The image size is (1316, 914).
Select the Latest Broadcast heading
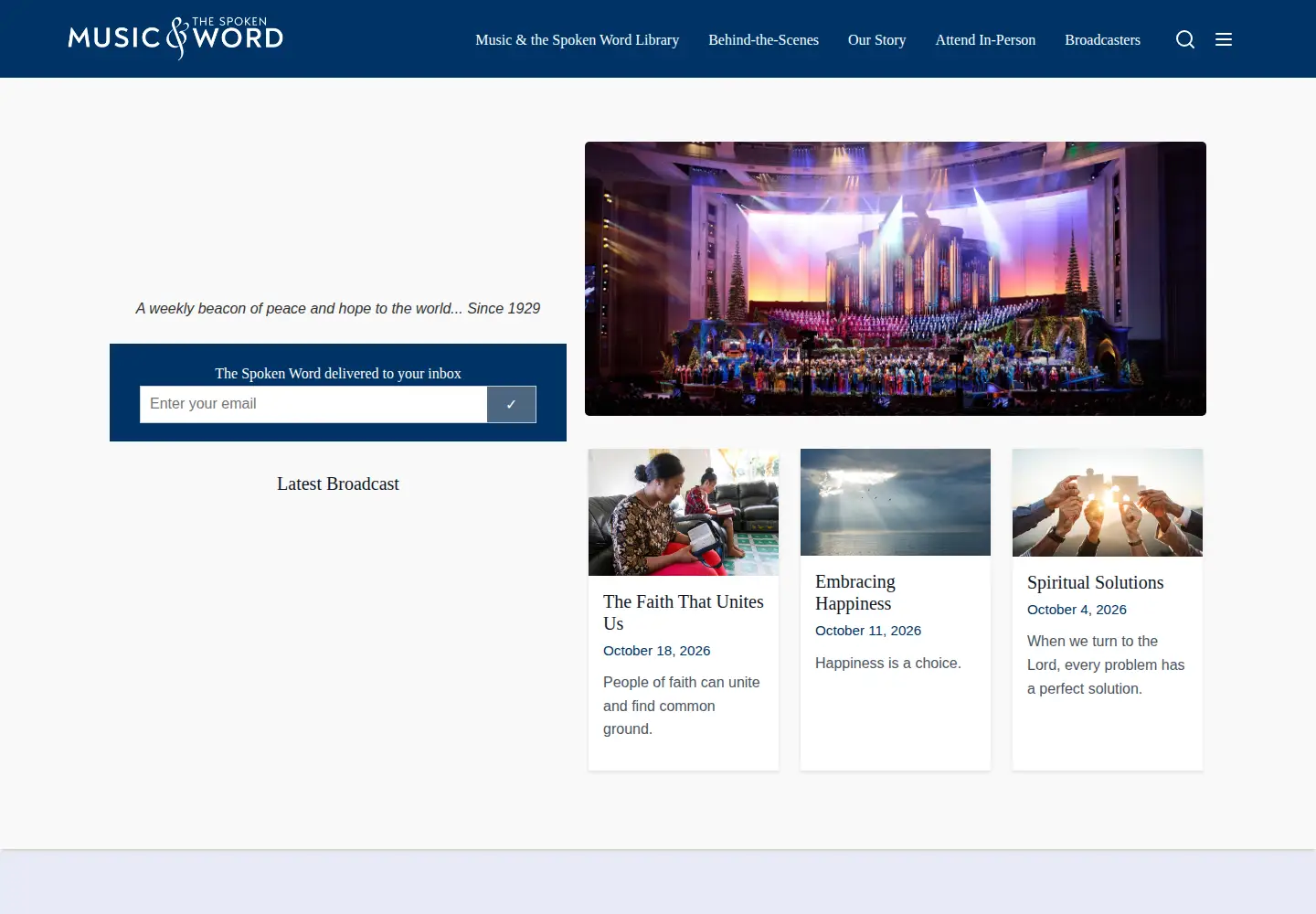pos(338,484)
